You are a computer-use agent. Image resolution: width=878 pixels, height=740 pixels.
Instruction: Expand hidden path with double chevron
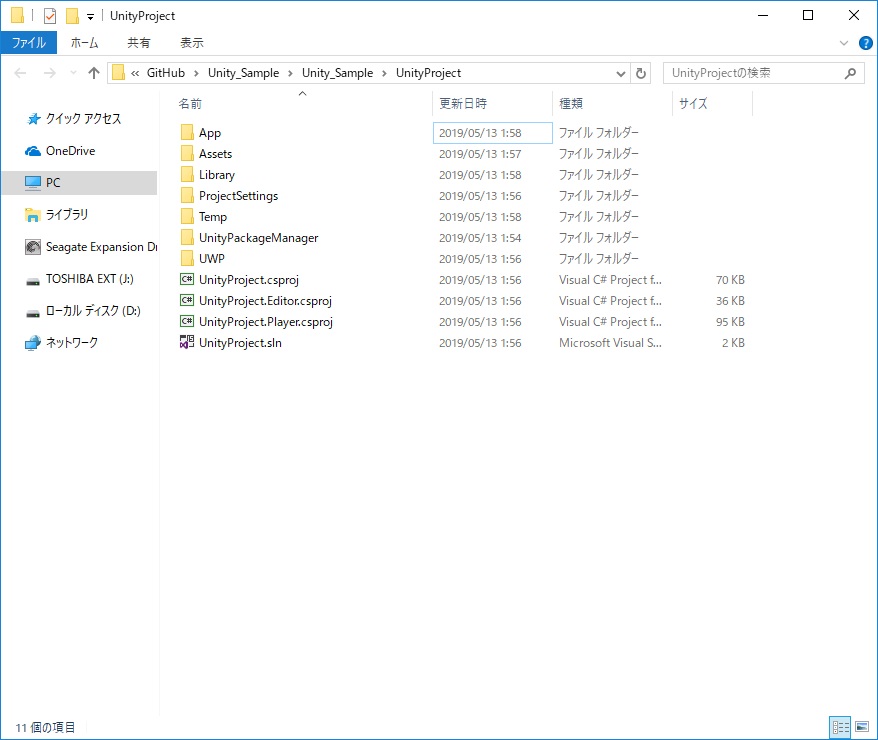tap(135, 73)
